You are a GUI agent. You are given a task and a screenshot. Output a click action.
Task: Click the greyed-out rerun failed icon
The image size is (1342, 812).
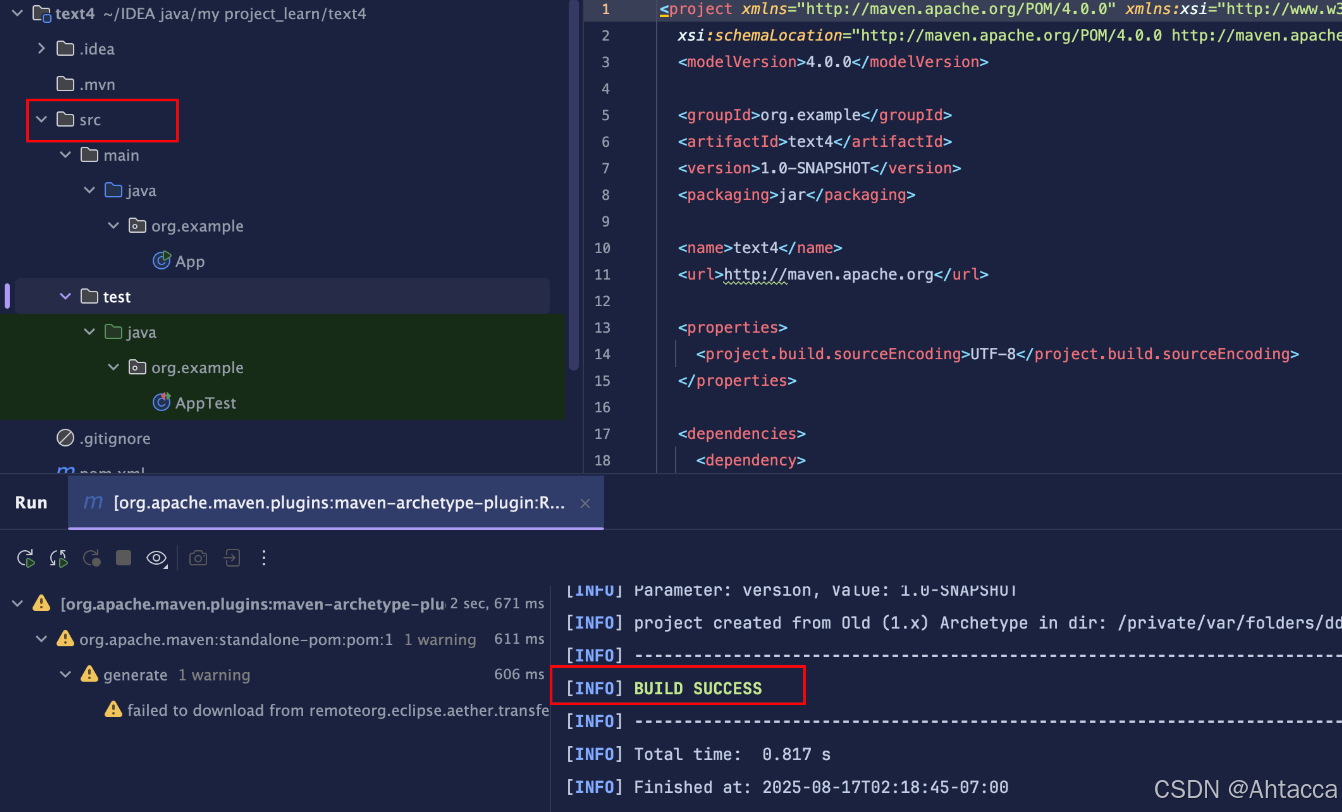pyautogui.click(x=91, y=558)
